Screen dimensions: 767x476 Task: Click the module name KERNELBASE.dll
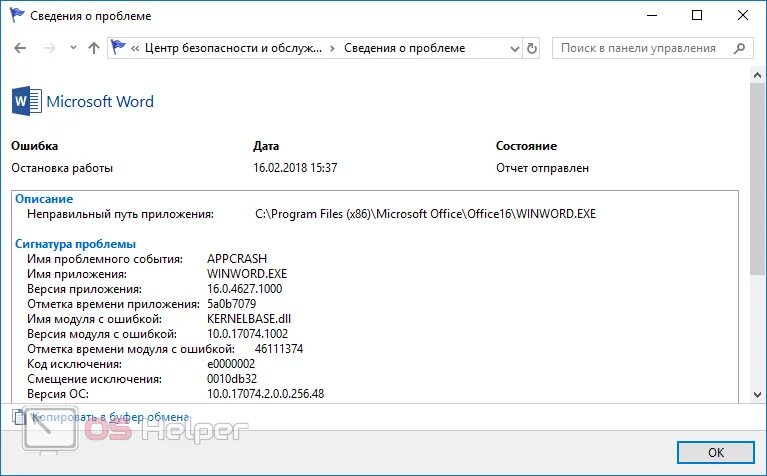249,319
